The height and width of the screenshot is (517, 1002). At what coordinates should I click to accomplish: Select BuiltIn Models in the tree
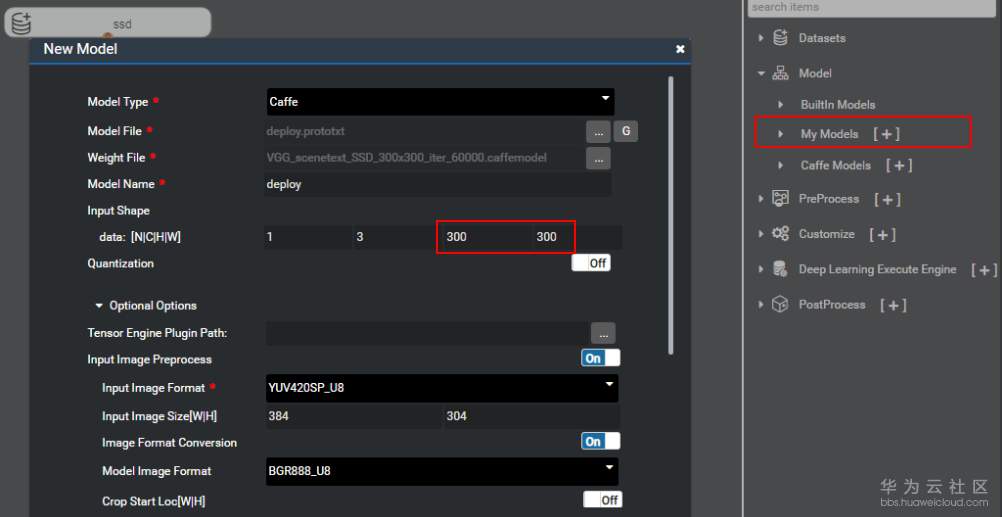click(x=838, y=104)
